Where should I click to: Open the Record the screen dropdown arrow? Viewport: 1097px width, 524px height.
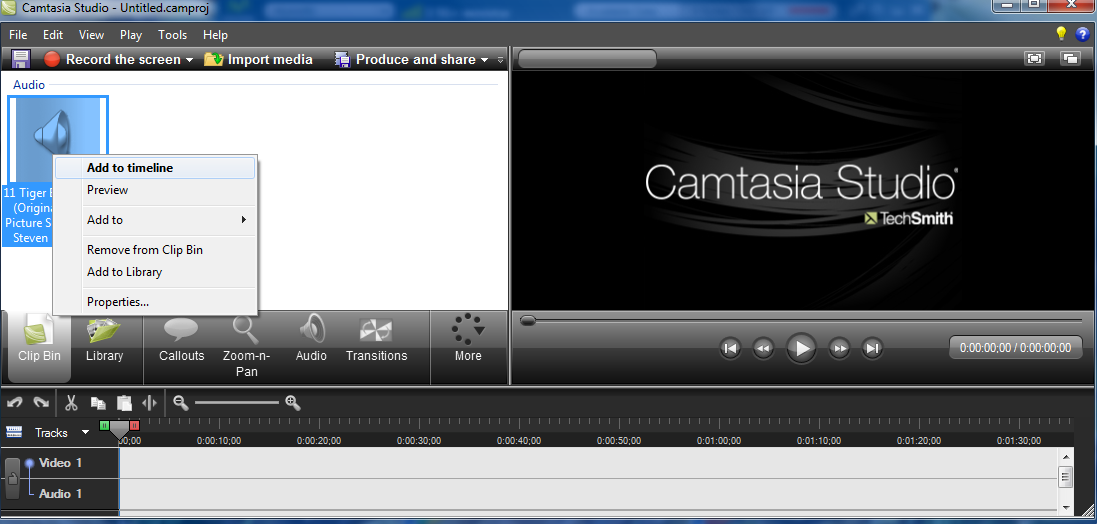189,60
